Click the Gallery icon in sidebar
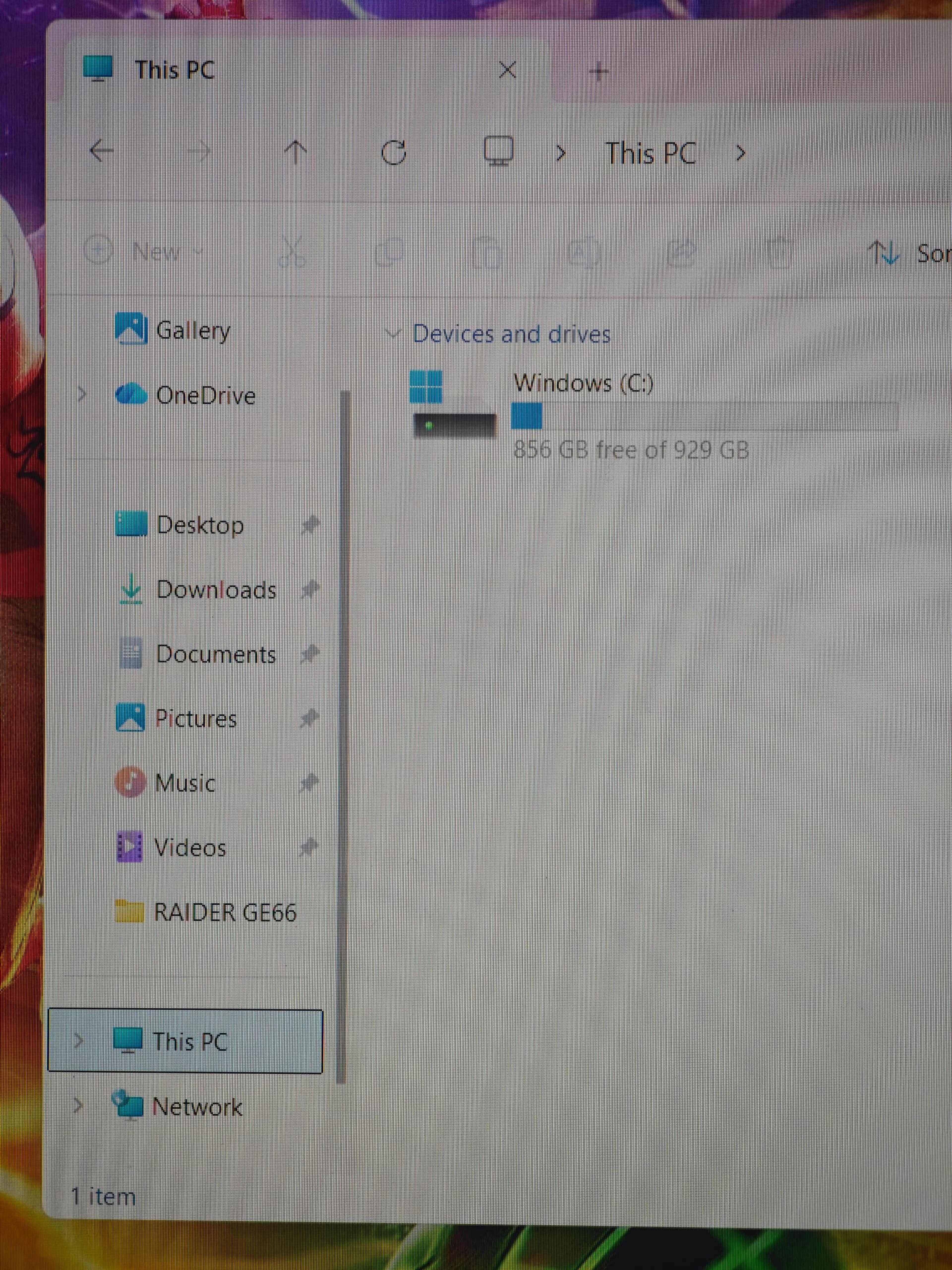 click(131, 328)
